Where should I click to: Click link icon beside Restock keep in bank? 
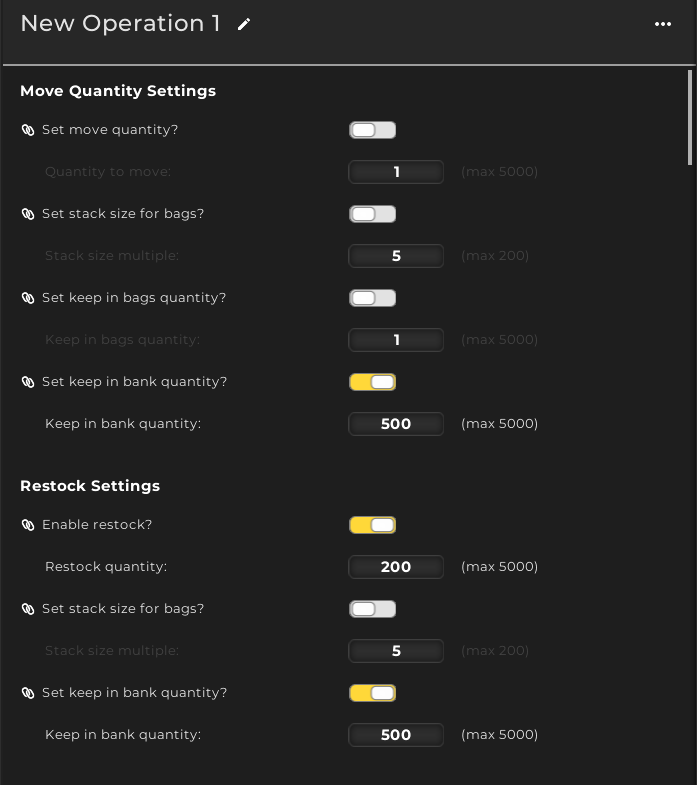28,693
